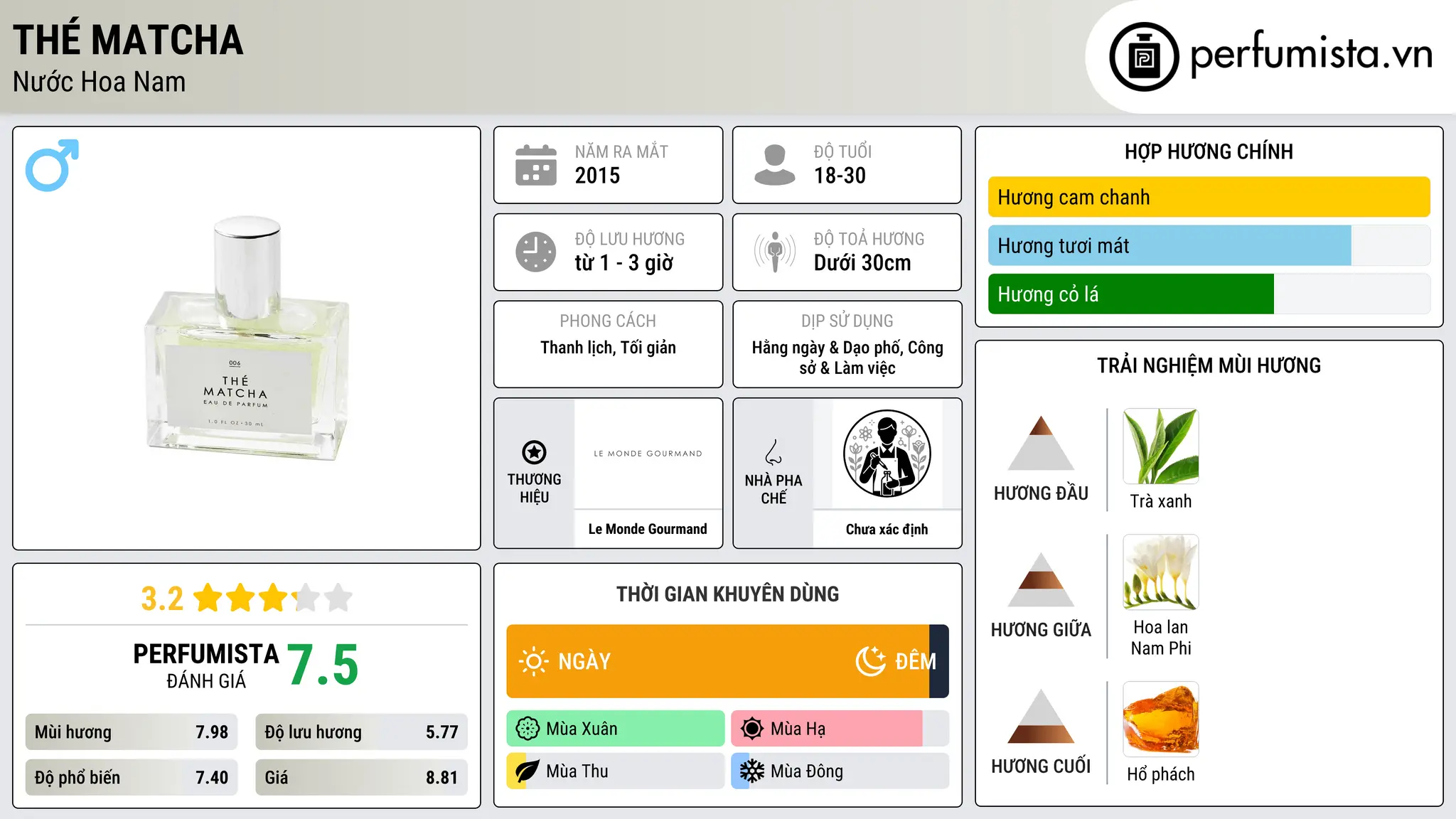1456x819 pixels.
Task: Click the clock icon beside Độ lưu hương
Action: pos(536,252)
